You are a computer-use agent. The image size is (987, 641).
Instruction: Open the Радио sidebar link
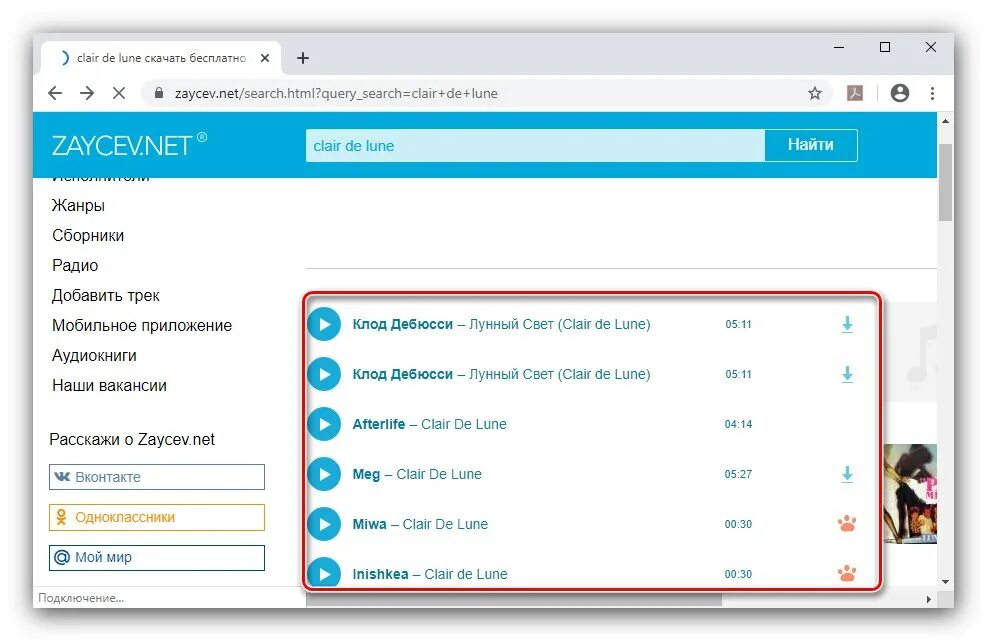[x=75, y=266]
